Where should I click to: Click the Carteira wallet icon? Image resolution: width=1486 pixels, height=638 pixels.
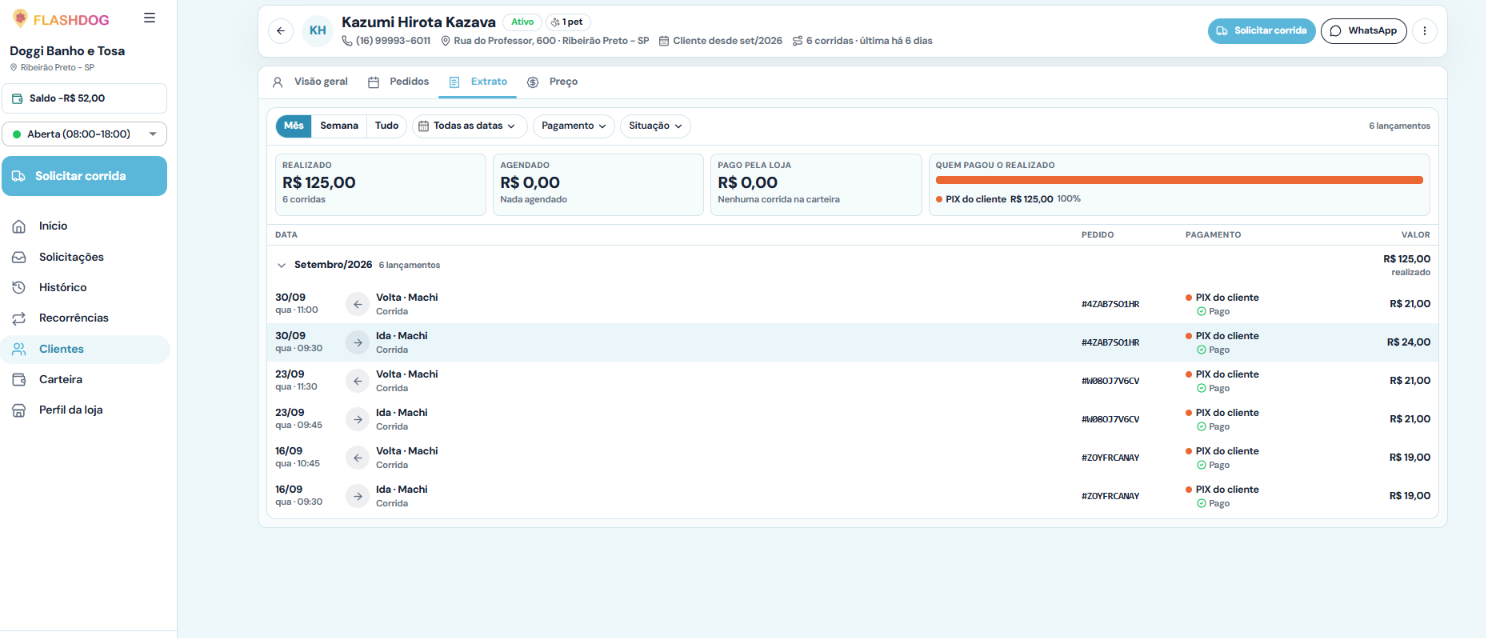19,380
